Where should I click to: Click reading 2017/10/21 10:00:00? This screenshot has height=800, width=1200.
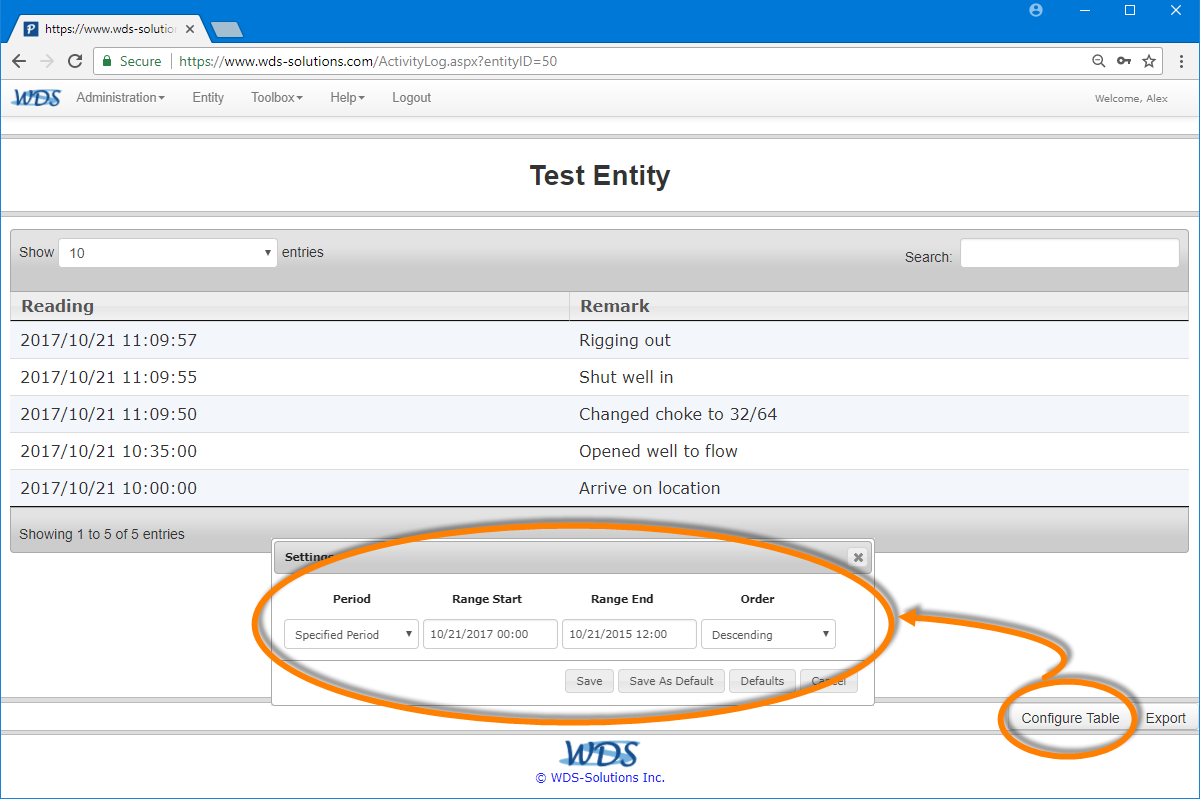pos(109,488)
